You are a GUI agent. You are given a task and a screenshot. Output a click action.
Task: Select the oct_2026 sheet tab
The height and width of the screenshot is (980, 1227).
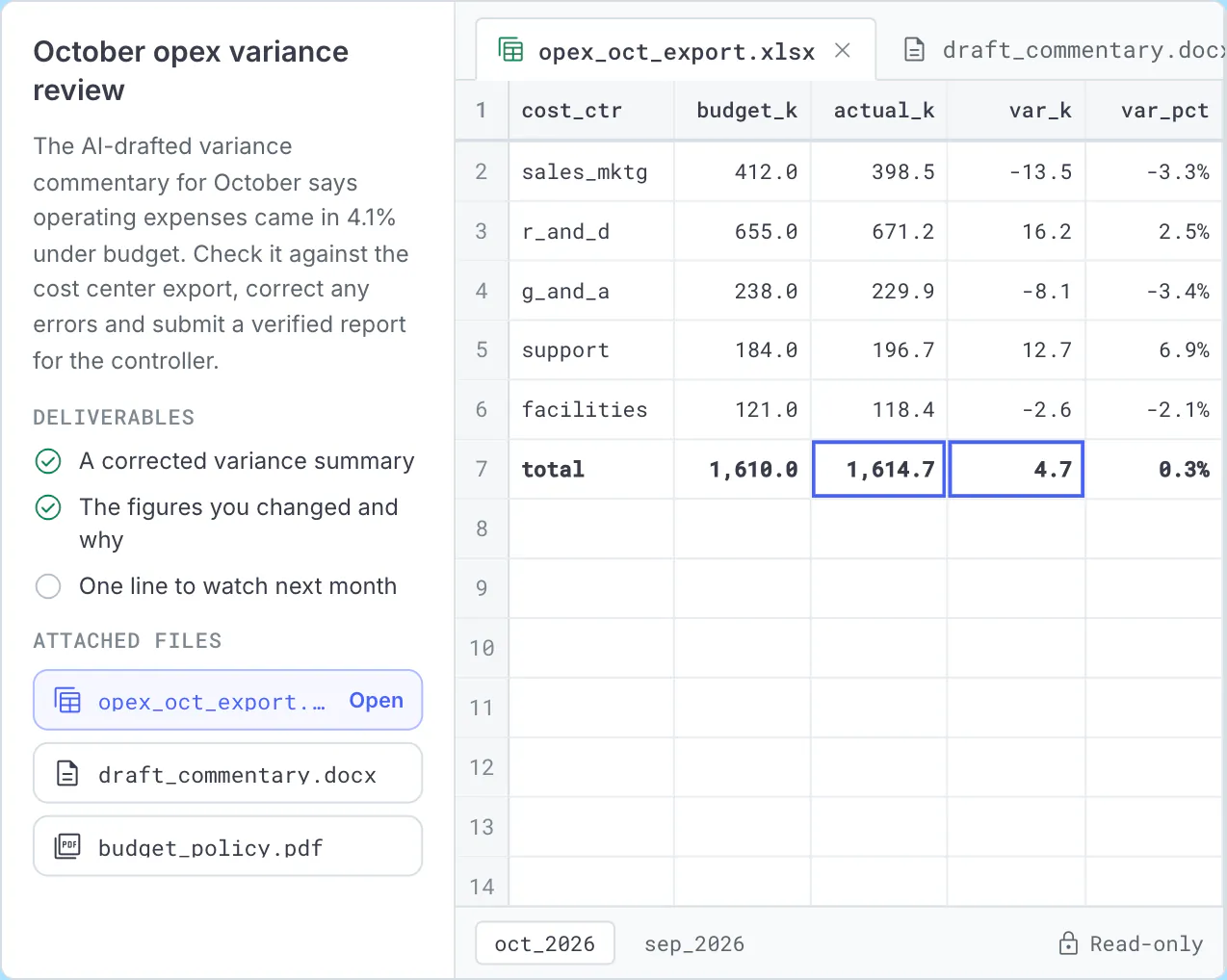click(x=545, y=943)
